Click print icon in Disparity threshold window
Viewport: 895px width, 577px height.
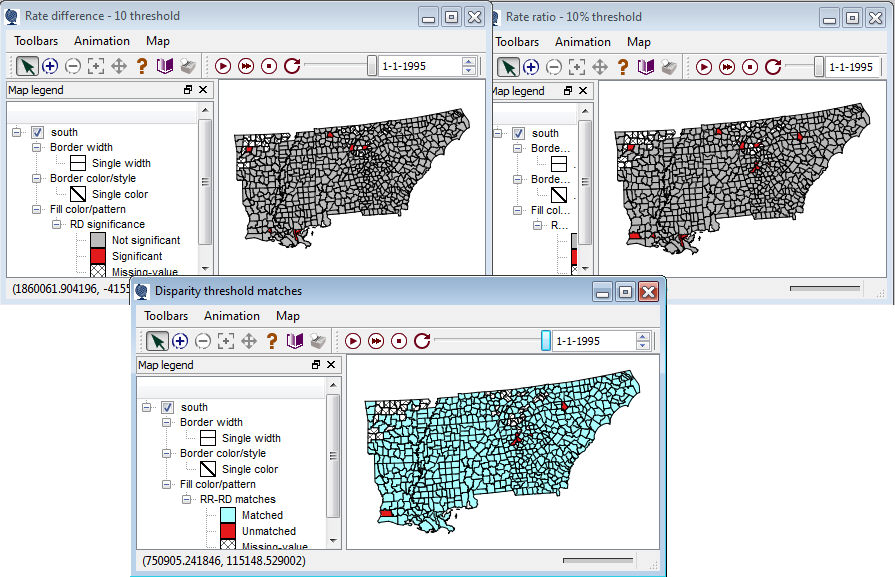pyautogui.click(x=318, y=341)
